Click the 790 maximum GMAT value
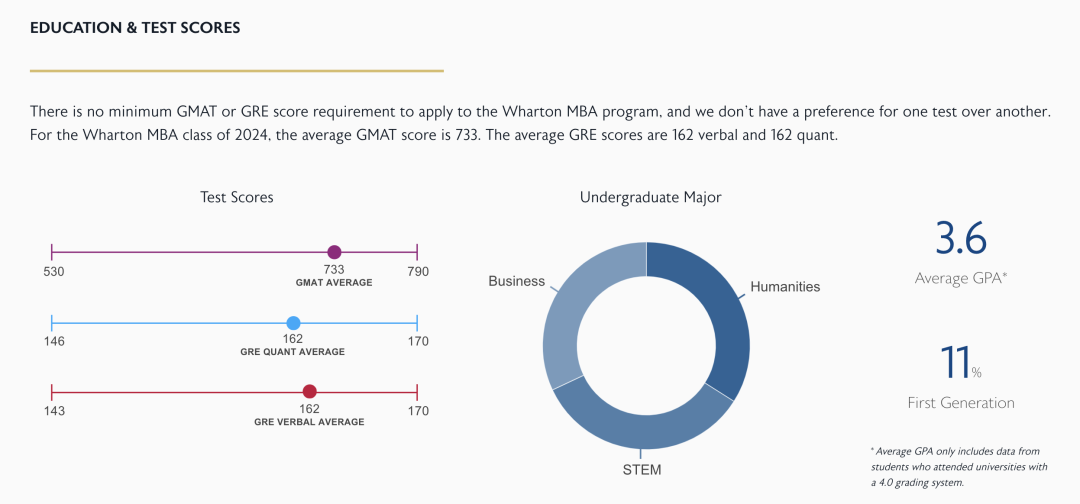The width and height of the screenshot is (1080, 504). (417, 271)
